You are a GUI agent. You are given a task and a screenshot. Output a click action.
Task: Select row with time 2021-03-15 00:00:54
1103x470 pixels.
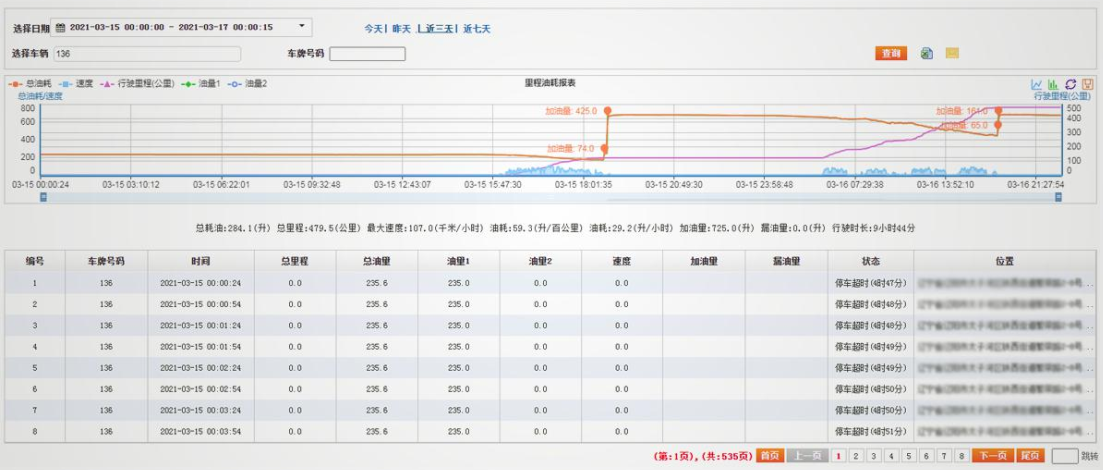pos(551,304)
